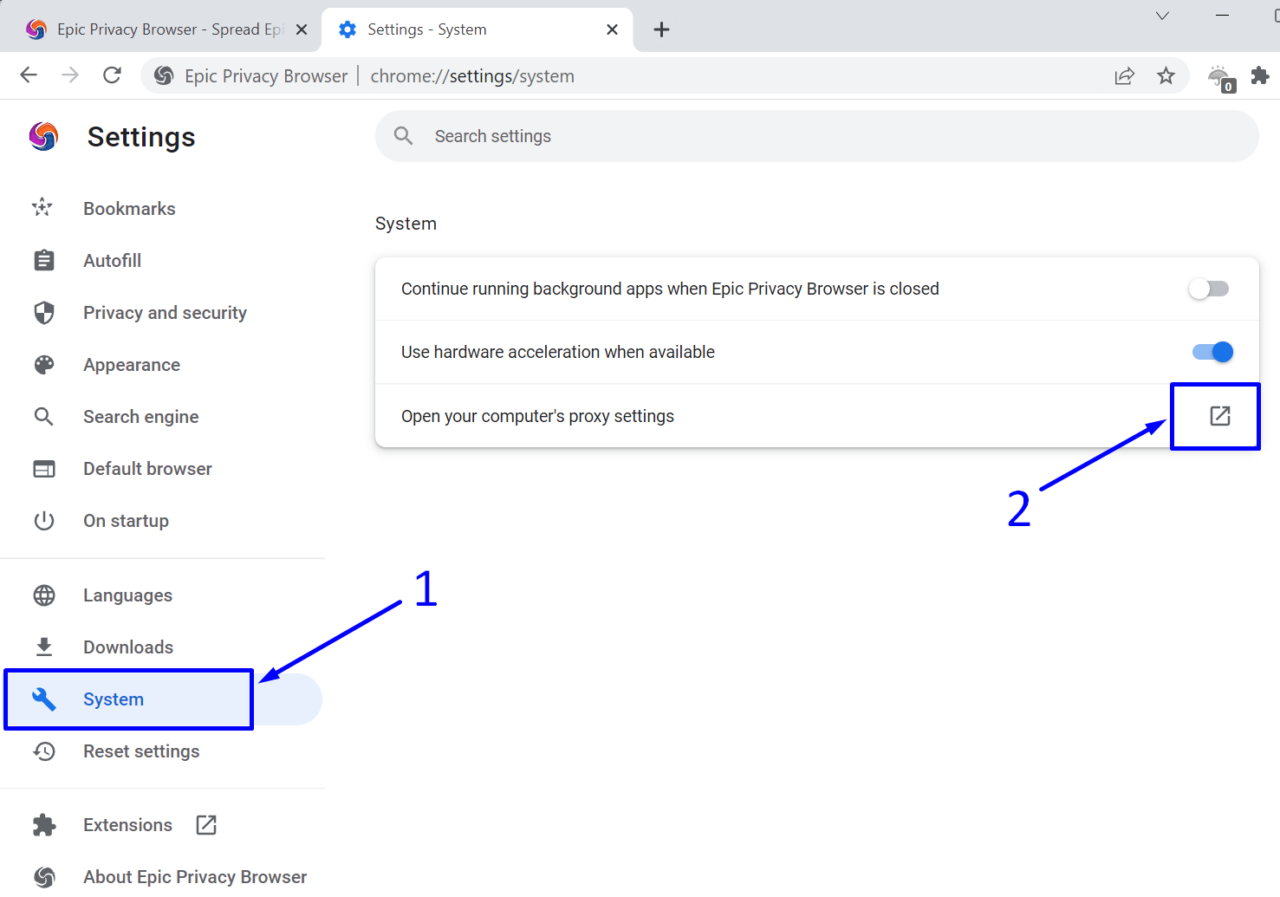Image resolution: width=1280 pixels, height=897 pixels.
Task: Open the tab search chevron dropdown
Action: pyautogui.click(x=1162, y=16)
